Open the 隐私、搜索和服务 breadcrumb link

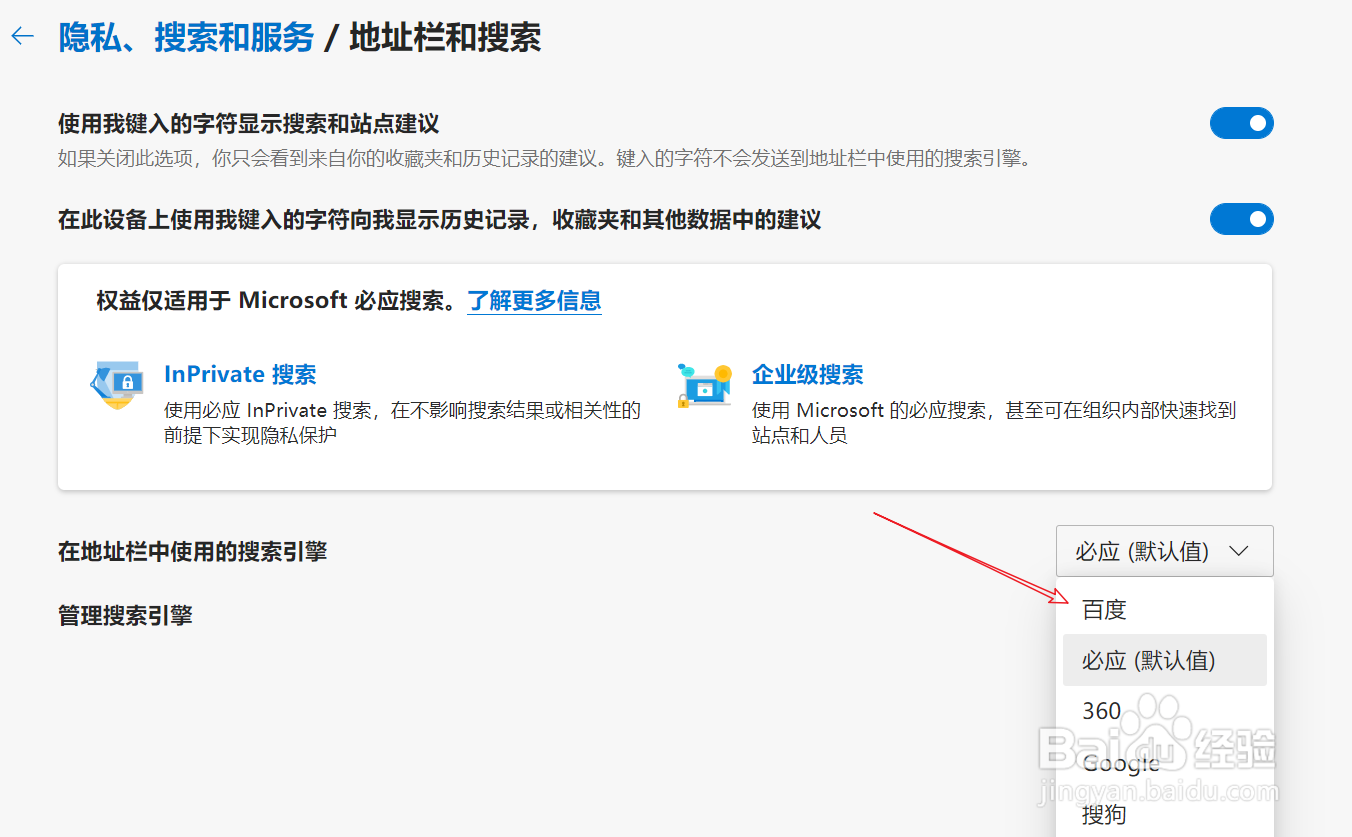tap(186, 38)
